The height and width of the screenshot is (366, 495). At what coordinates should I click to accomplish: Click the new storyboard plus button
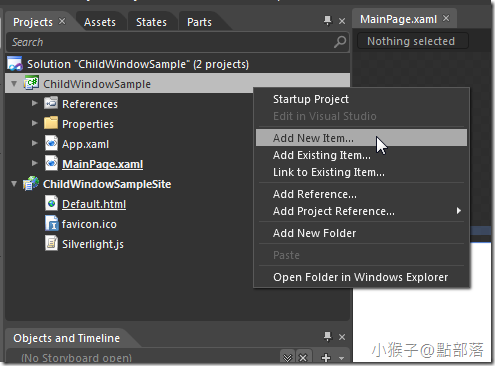click(326, 358)
